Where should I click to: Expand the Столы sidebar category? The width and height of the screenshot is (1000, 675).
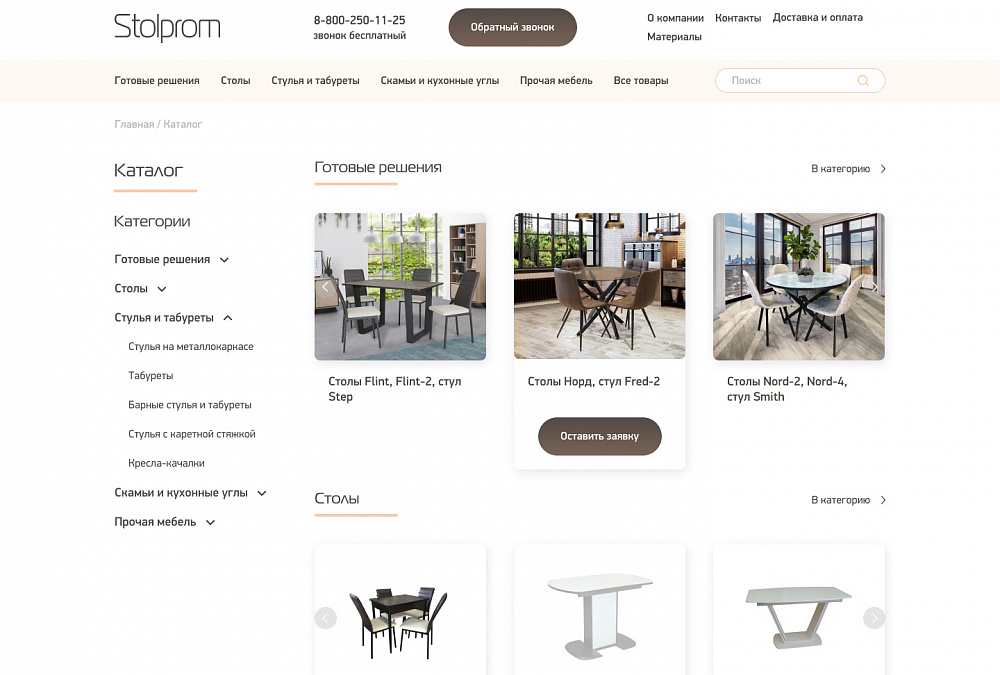[162, 289]
